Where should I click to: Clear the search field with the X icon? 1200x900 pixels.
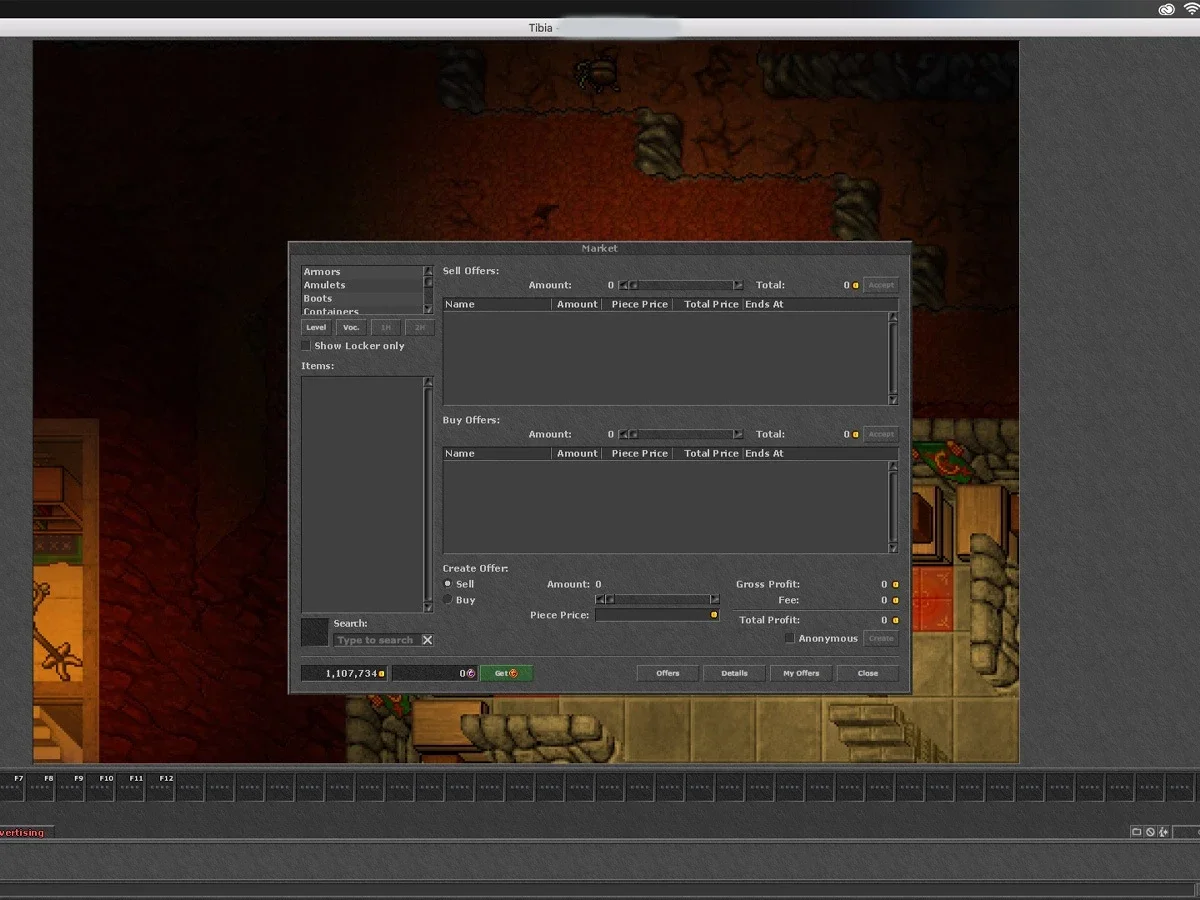(x=427, y=640)
